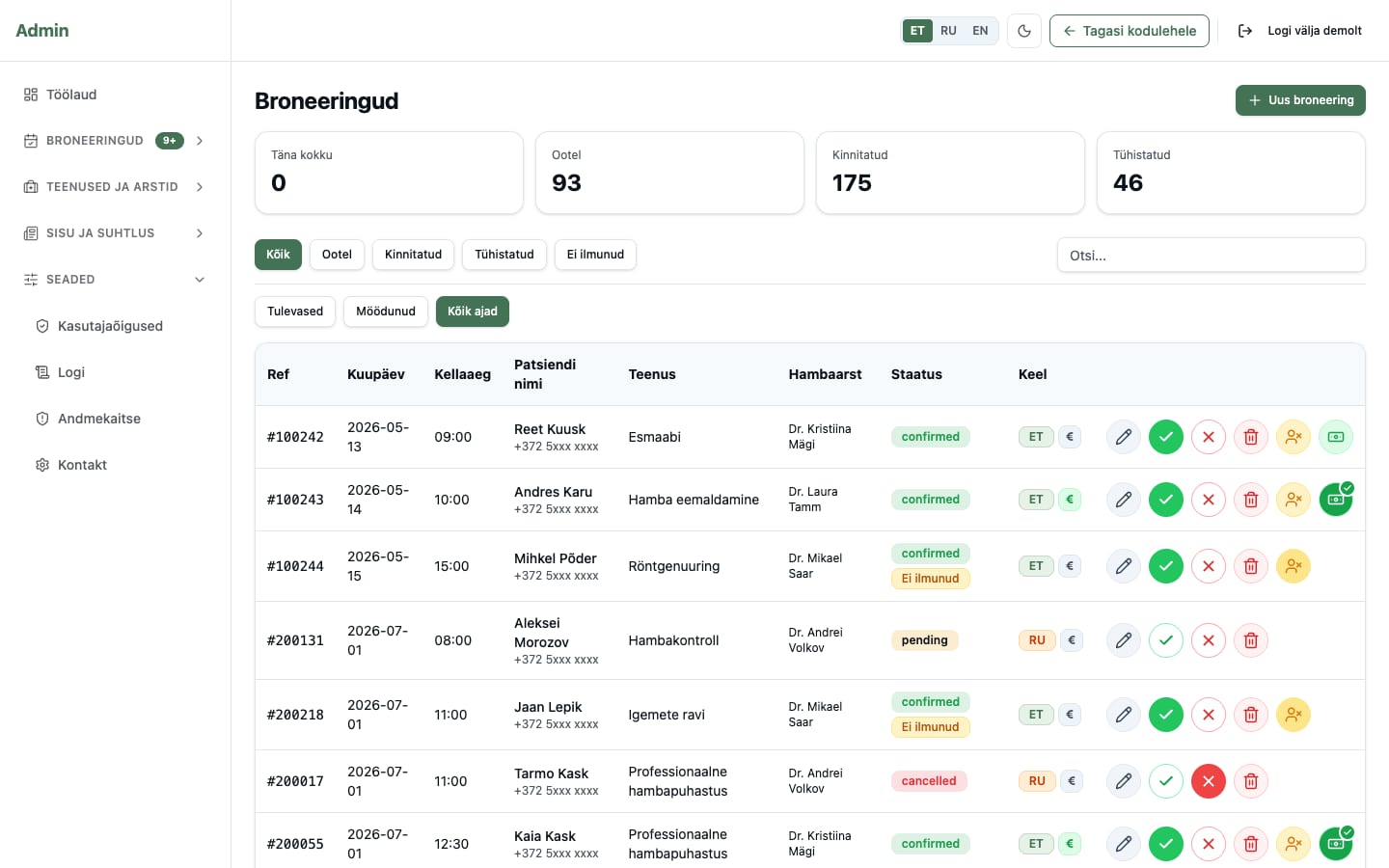
Task: Mark Jaan Lepik's booking as no-show
Action: [1294, 715]
